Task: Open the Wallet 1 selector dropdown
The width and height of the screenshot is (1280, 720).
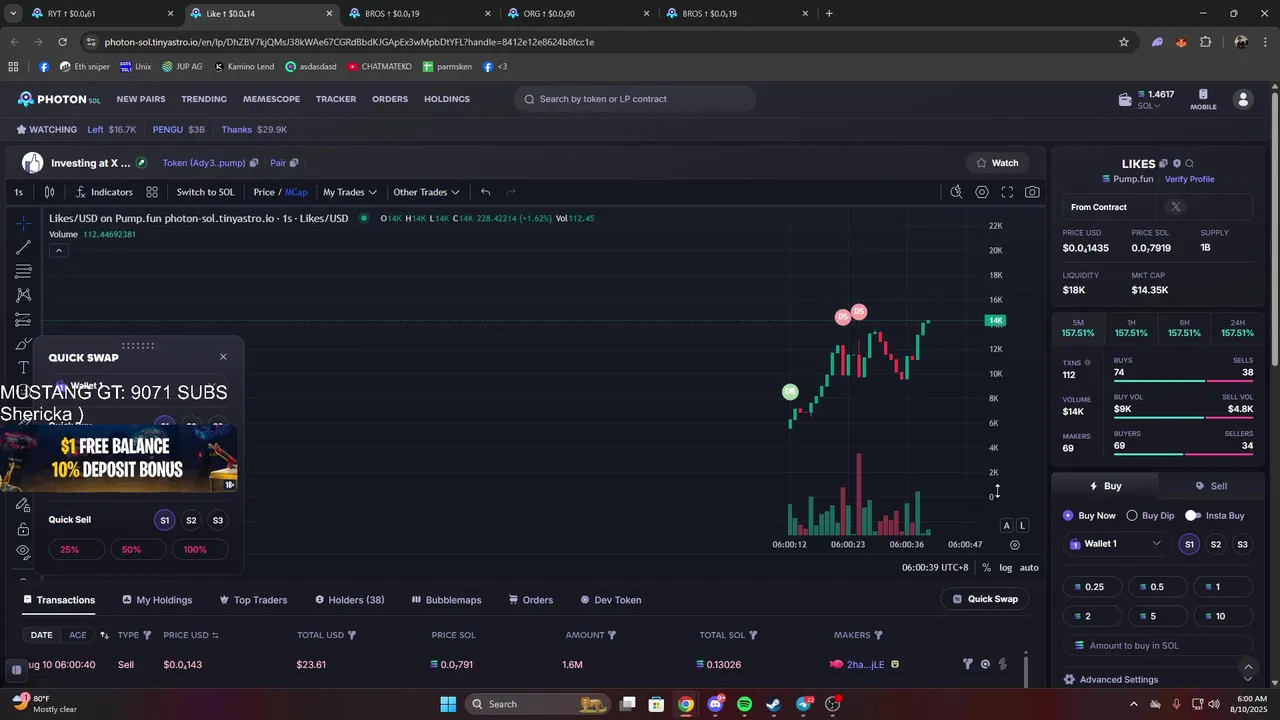Action: point(1116,544)
